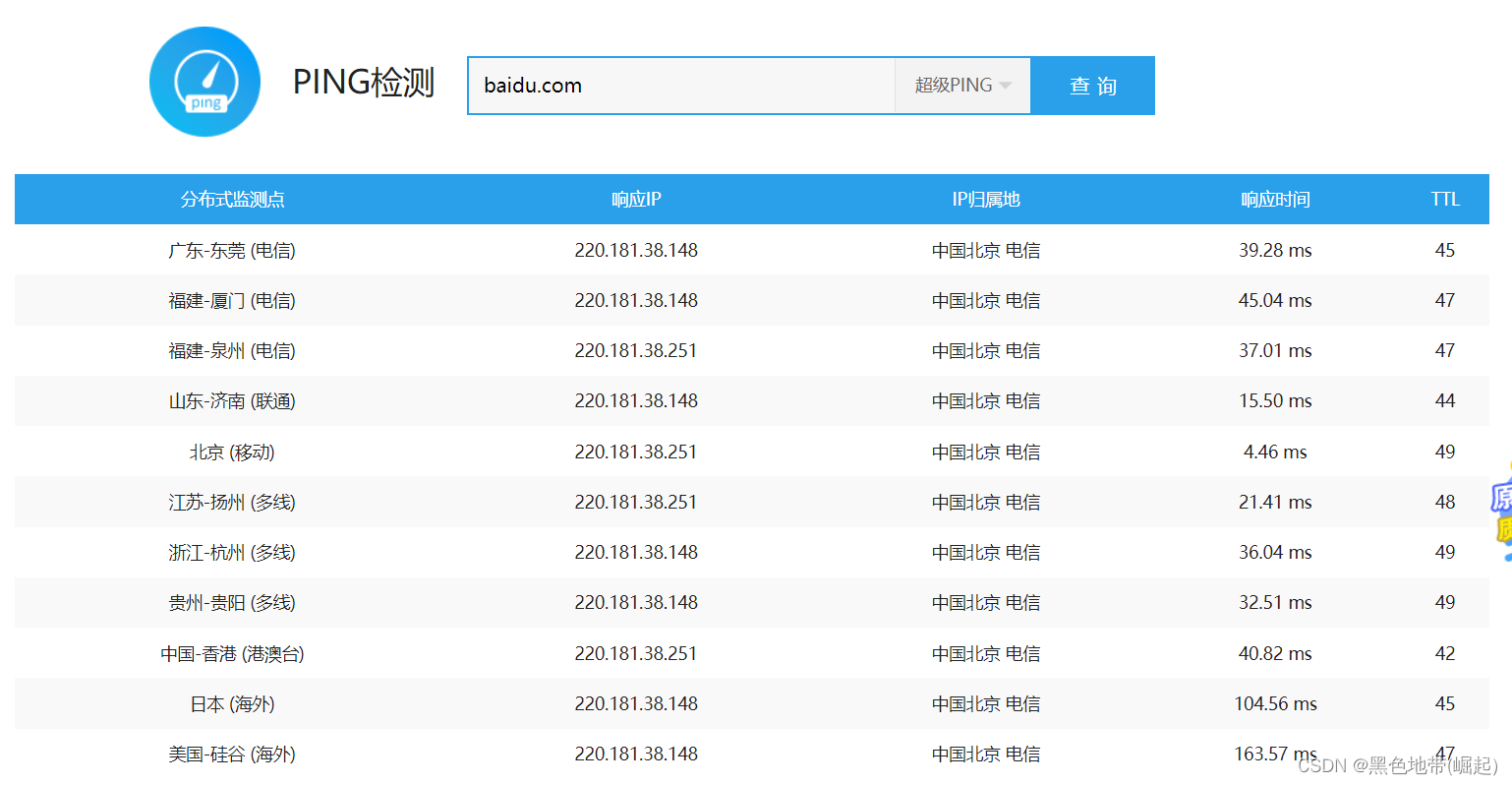This screenshot has height=785, width=1512.
Task: Click the 分布式监测点 column header
Action: tap(233, 200)
